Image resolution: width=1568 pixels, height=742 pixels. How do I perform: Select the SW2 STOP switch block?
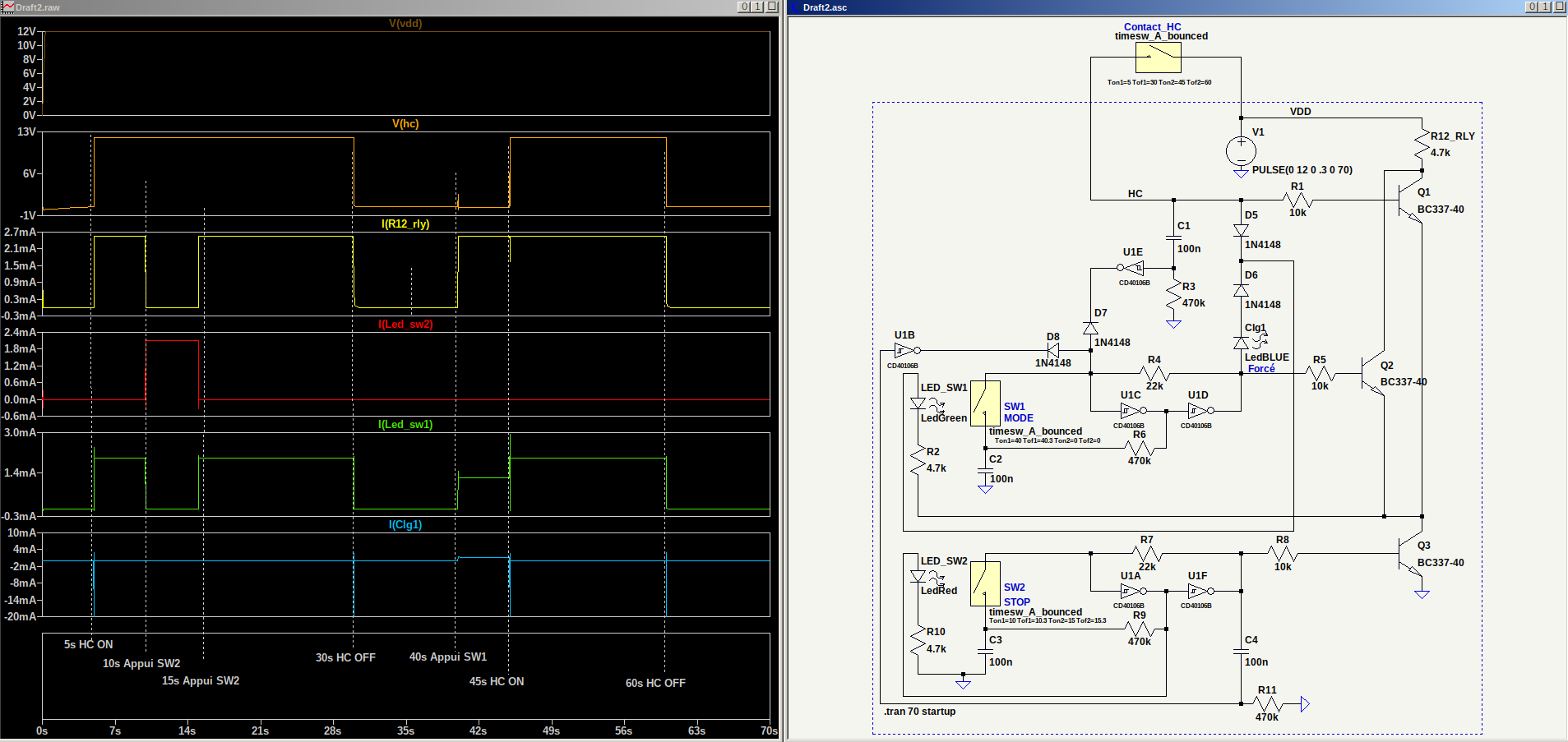[985, 583]
